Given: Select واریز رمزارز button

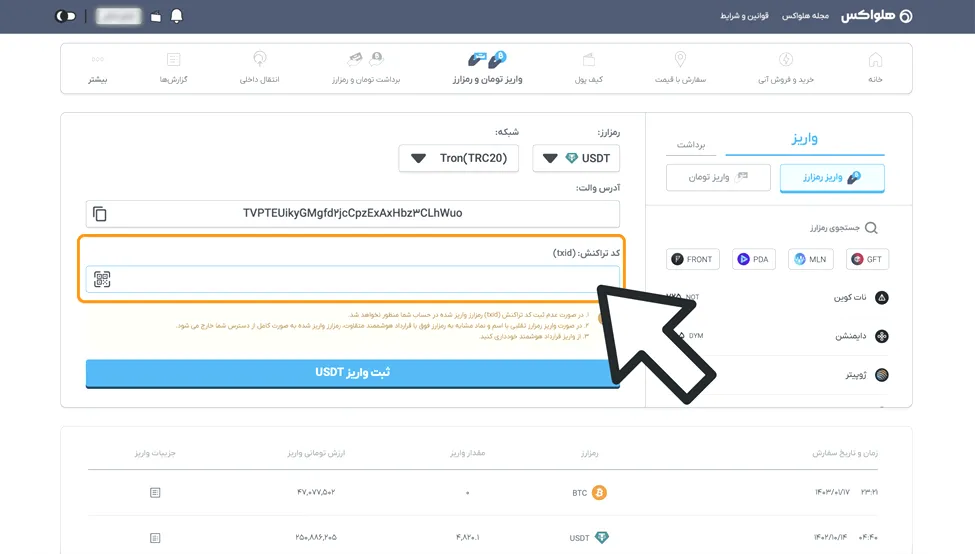Looking at the screenshot, I should point(832,177).
